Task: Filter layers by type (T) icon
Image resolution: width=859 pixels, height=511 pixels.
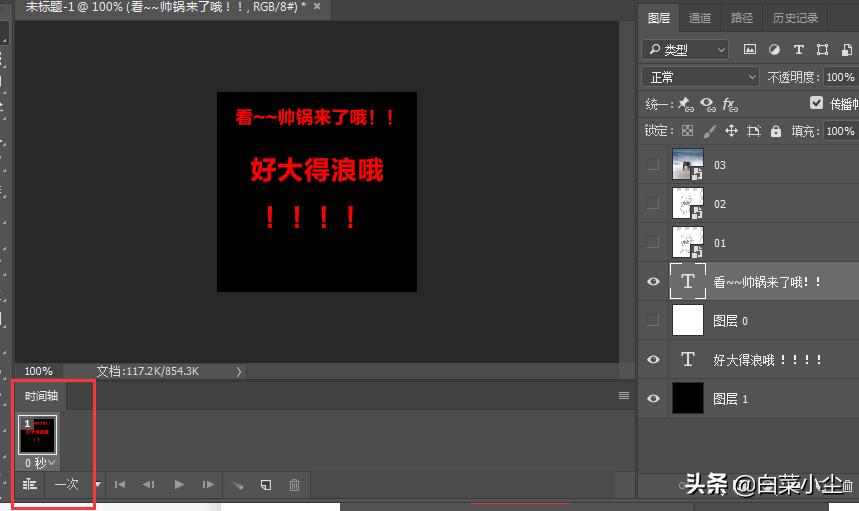Action: coord(799,50)
